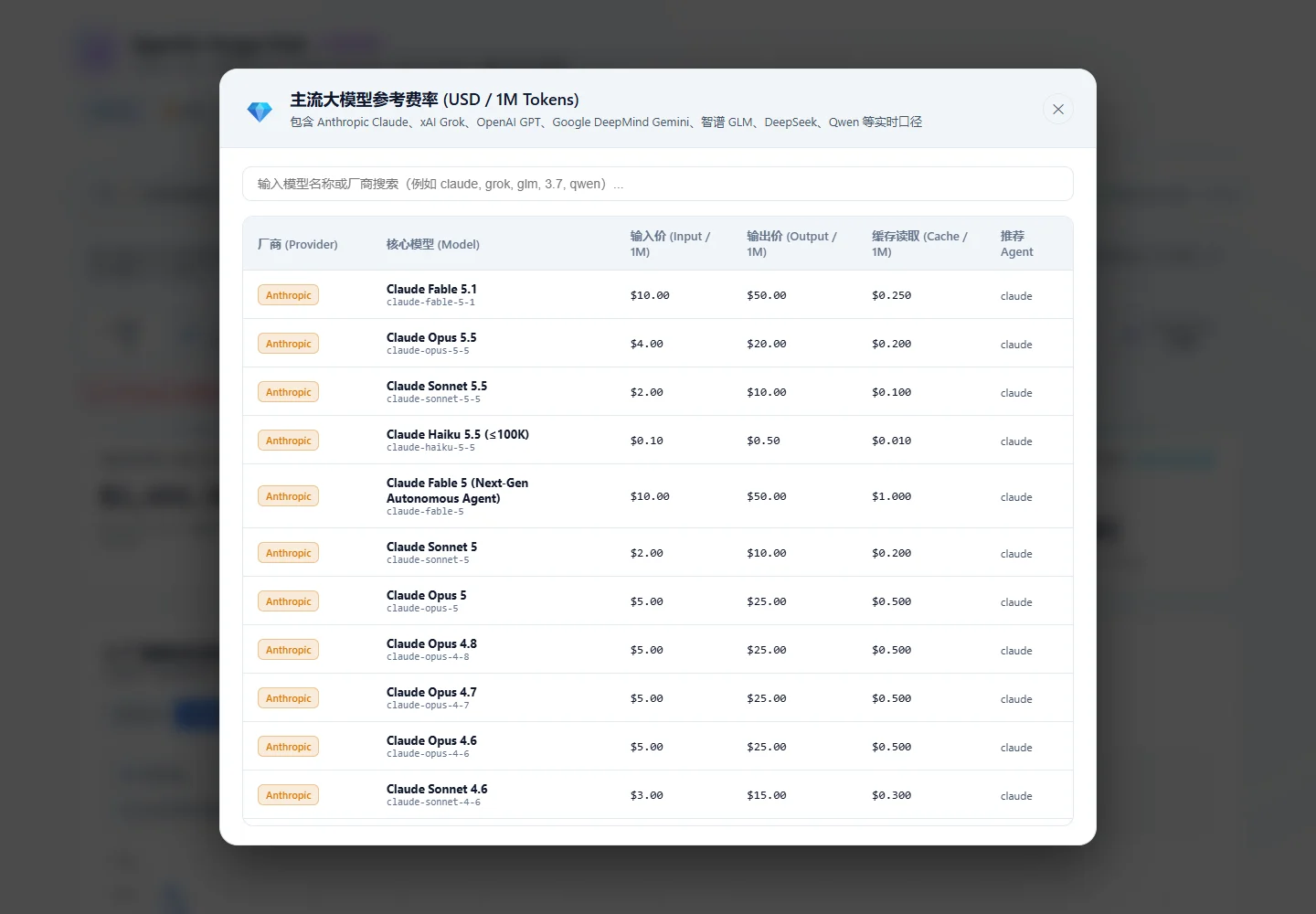Click Anthropic badge in Claude Fable 5.1 row
1316x914 pixels.
[x=288, y=295]
